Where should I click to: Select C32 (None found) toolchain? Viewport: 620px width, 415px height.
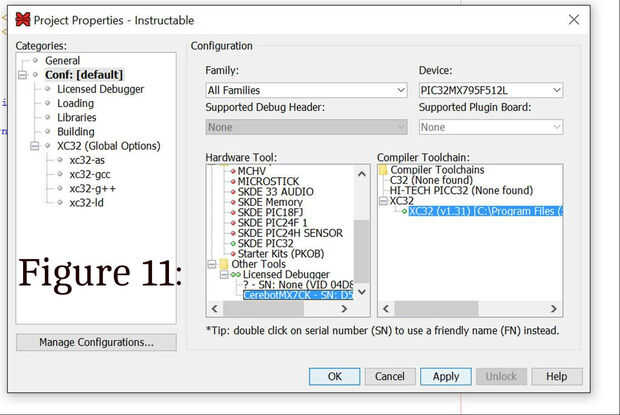click(431, 180)
